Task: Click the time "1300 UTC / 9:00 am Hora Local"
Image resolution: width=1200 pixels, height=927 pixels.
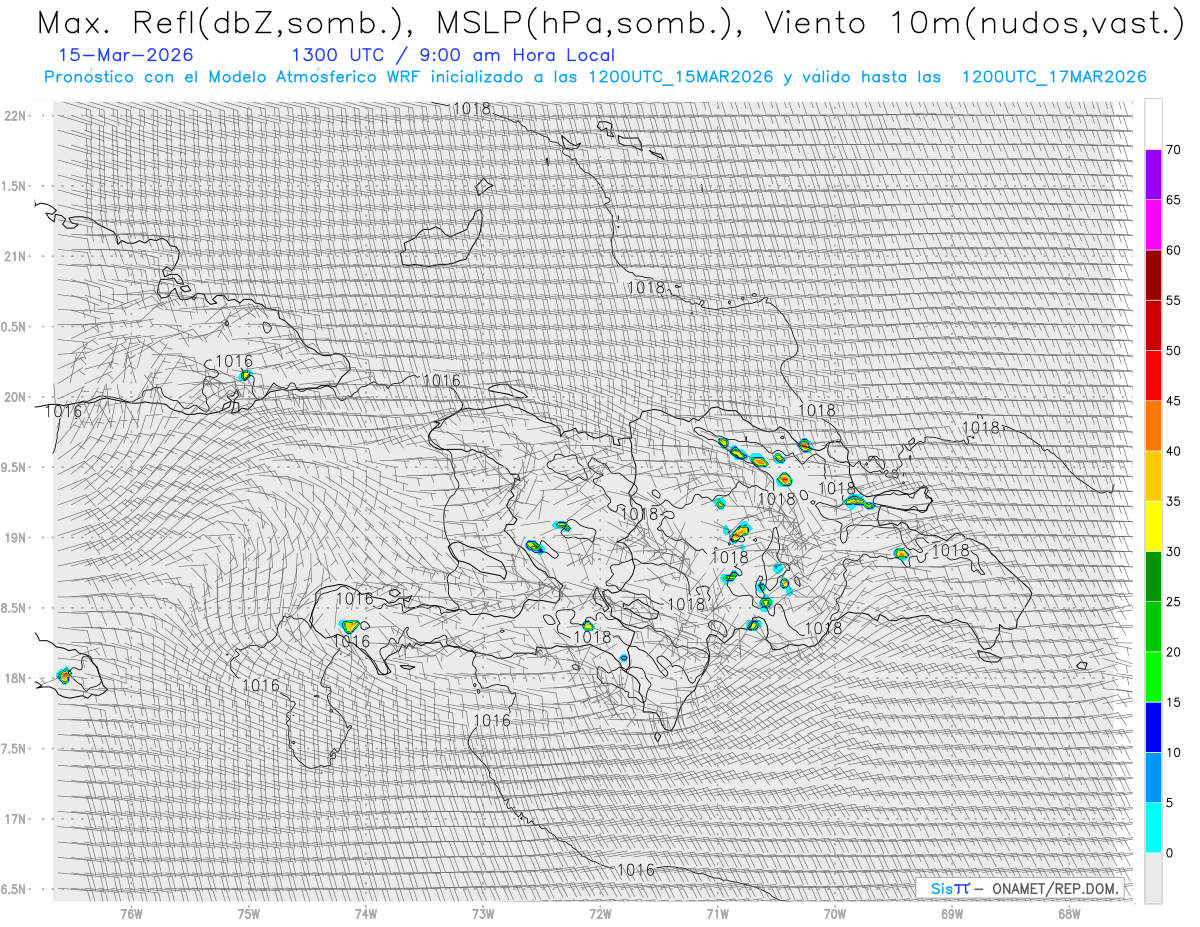Action: (453, 56)
